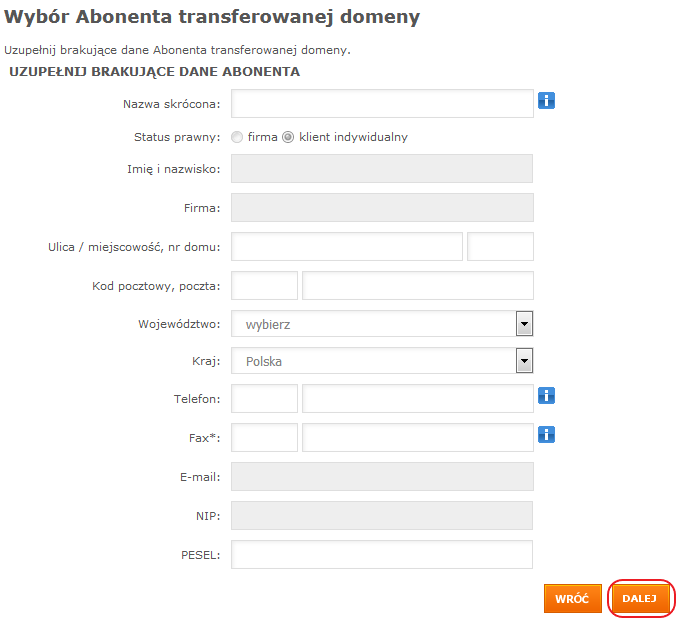Click the info icon next to Nazwa skrócona
Viewport: 676px width, 619px height.
(x=546, y=101)
